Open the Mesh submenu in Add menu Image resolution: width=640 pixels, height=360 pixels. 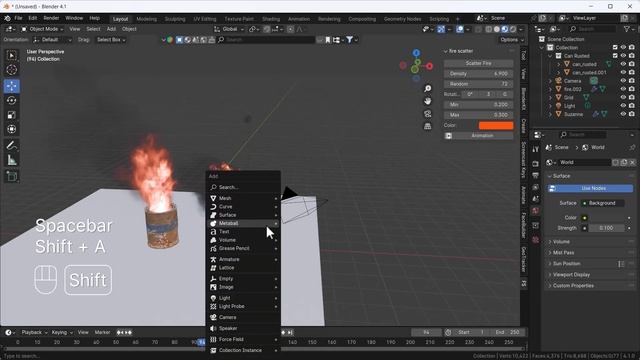click(x=243, y=198)
